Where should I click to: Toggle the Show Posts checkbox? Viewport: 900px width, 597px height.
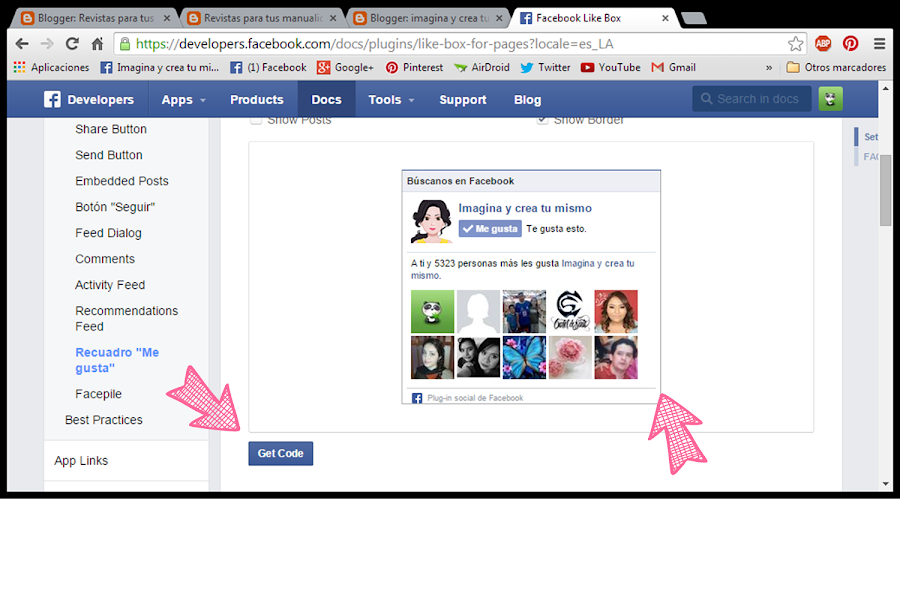[x=256, y=119]
